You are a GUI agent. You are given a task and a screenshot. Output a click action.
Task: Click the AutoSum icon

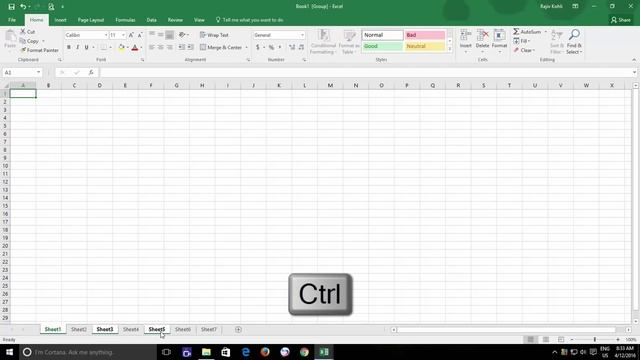(x=516, y=31)
